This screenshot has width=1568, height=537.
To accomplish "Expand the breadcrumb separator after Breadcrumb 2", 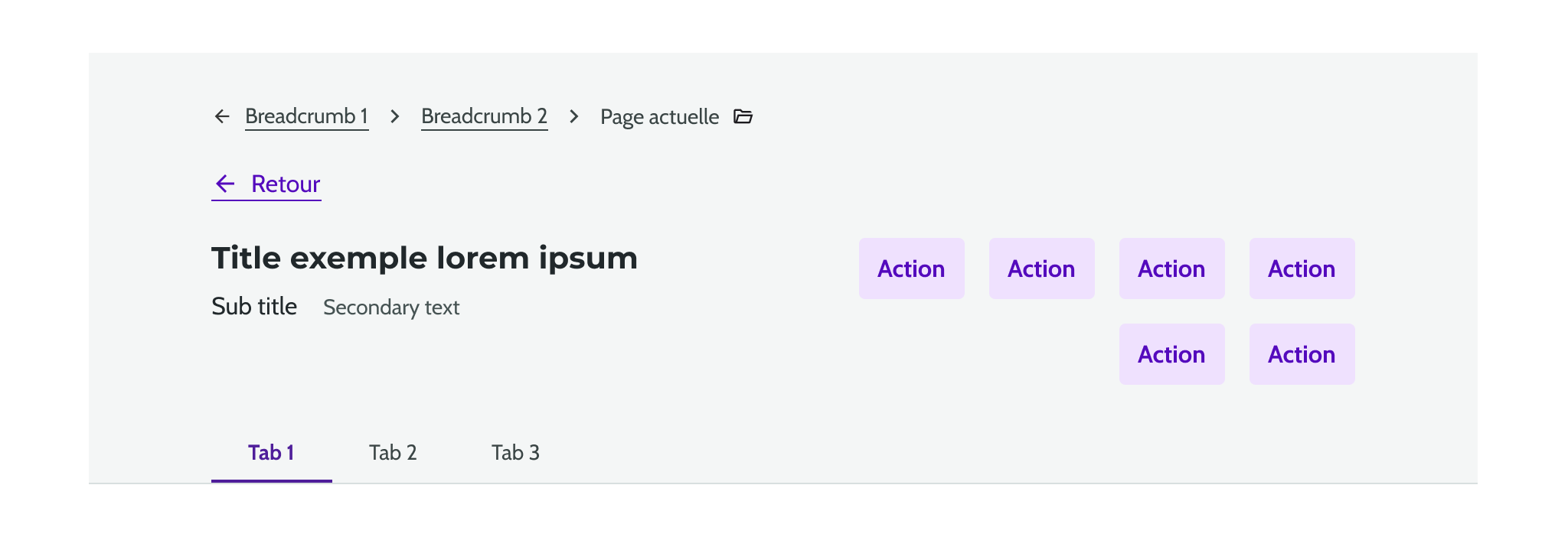I will (x=573, y=116).
